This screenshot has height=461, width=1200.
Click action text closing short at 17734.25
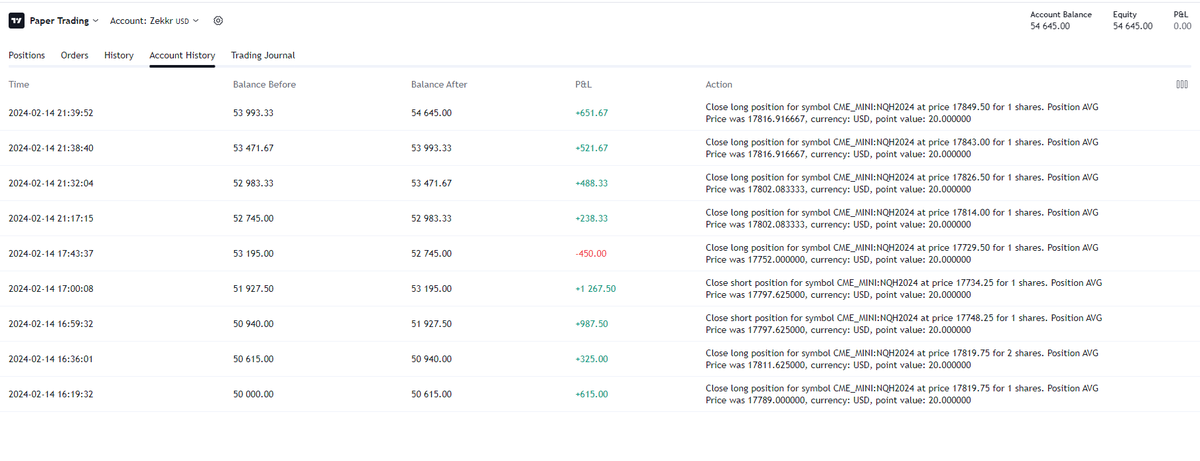[904, 288]
